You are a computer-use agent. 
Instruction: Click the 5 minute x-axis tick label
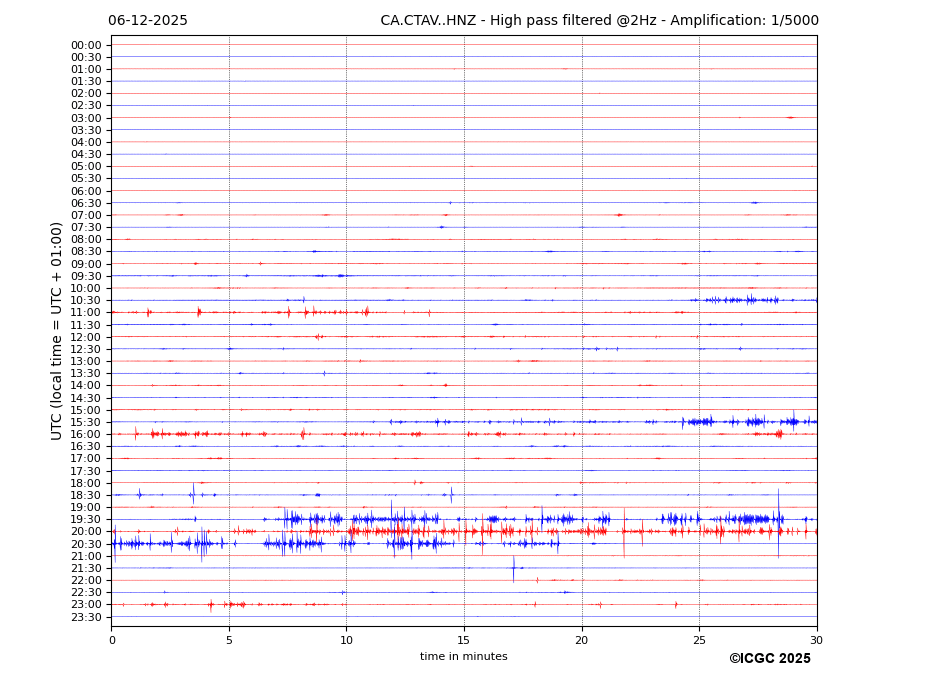[229, 640]
